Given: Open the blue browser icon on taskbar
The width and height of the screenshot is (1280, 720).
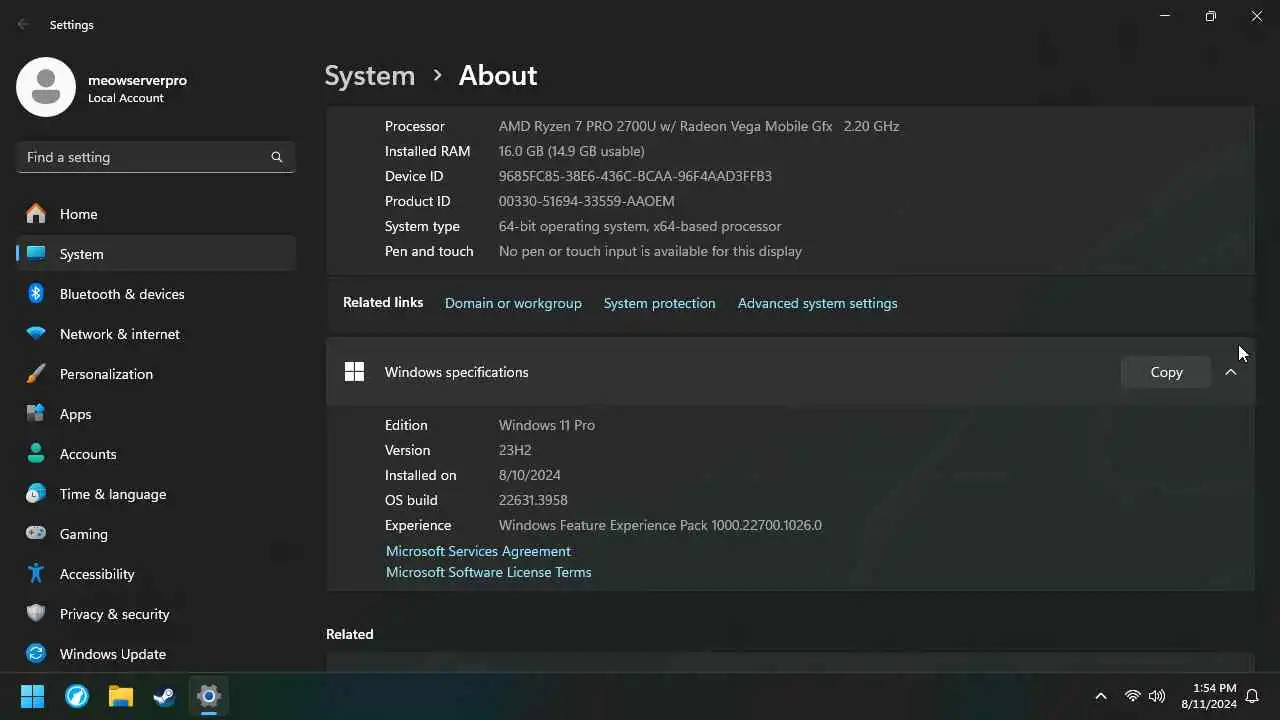Looking at the screenshot, I should pyautogui.click(x=77, y=696).
